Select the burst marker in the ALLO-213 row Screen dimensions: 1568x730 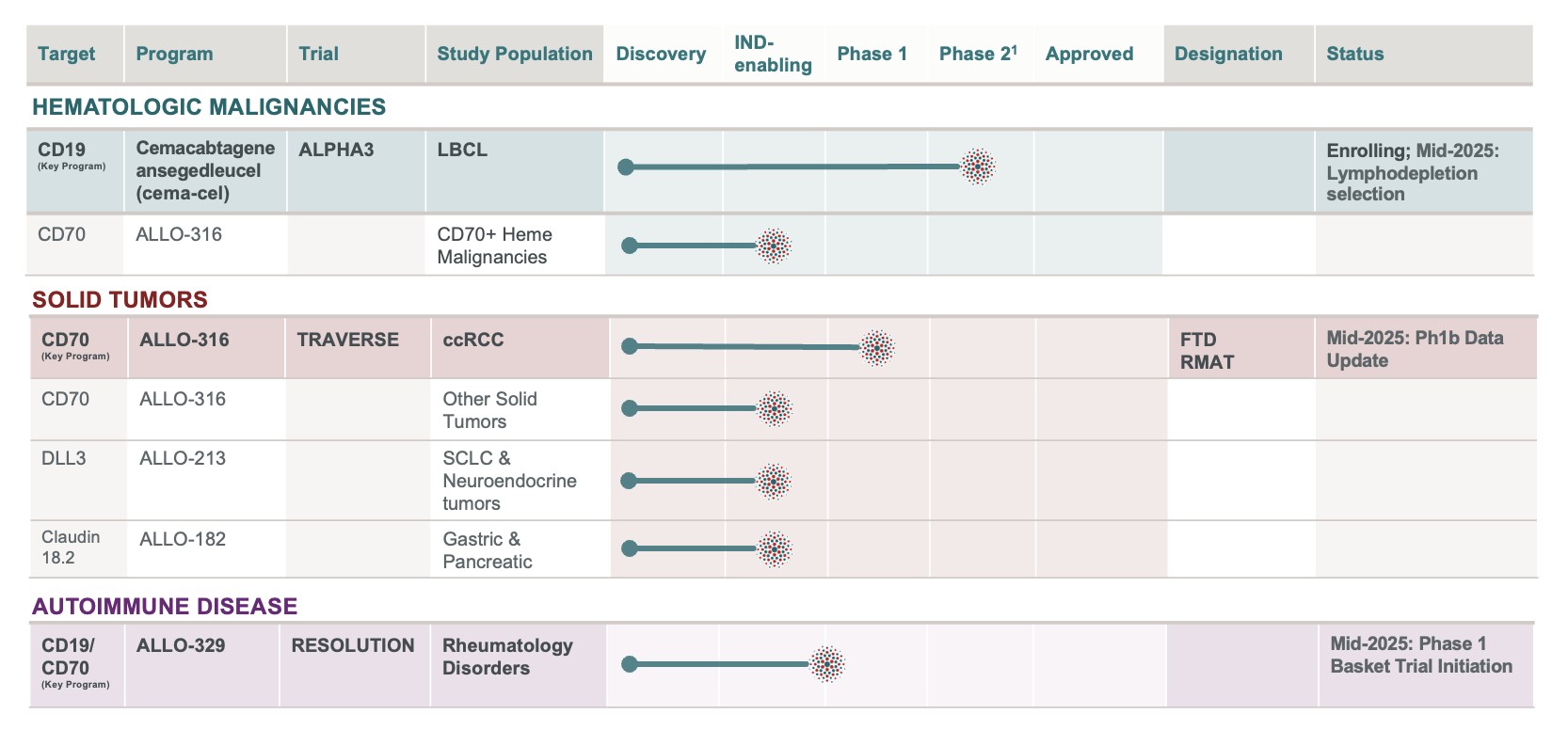tap(774, 482)
